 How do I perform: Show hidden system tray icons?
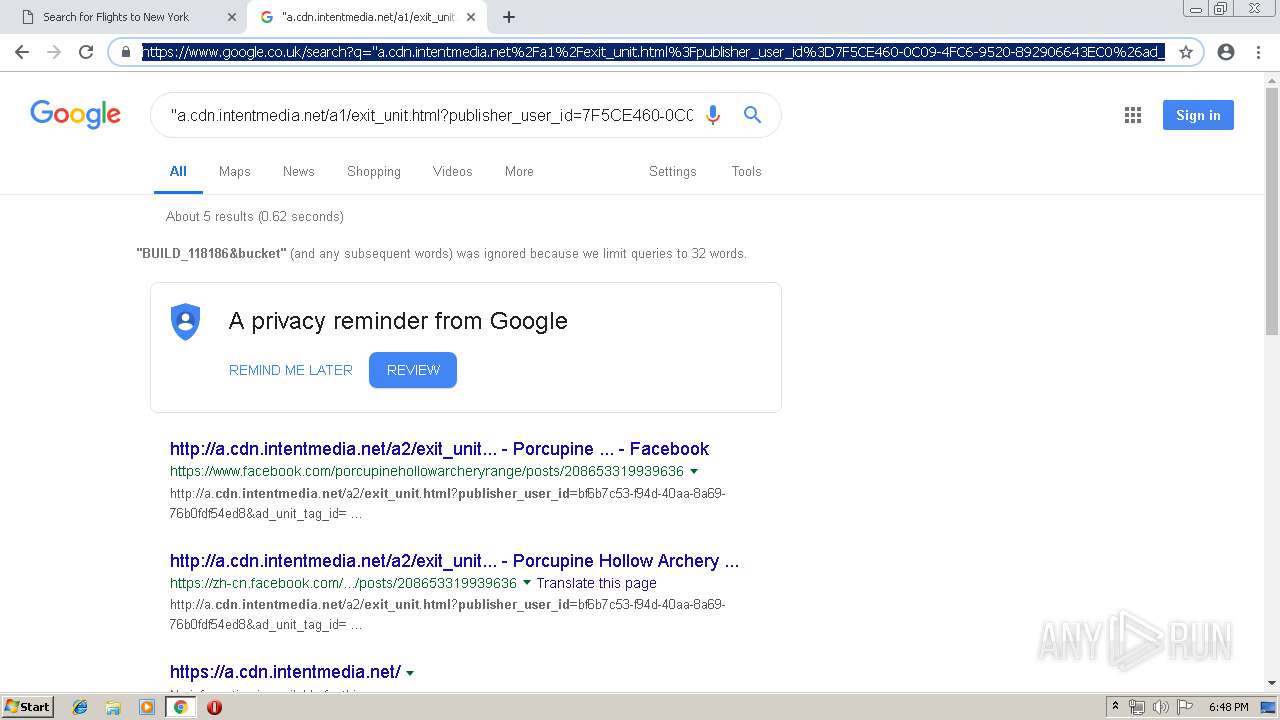click(1115, 707)
